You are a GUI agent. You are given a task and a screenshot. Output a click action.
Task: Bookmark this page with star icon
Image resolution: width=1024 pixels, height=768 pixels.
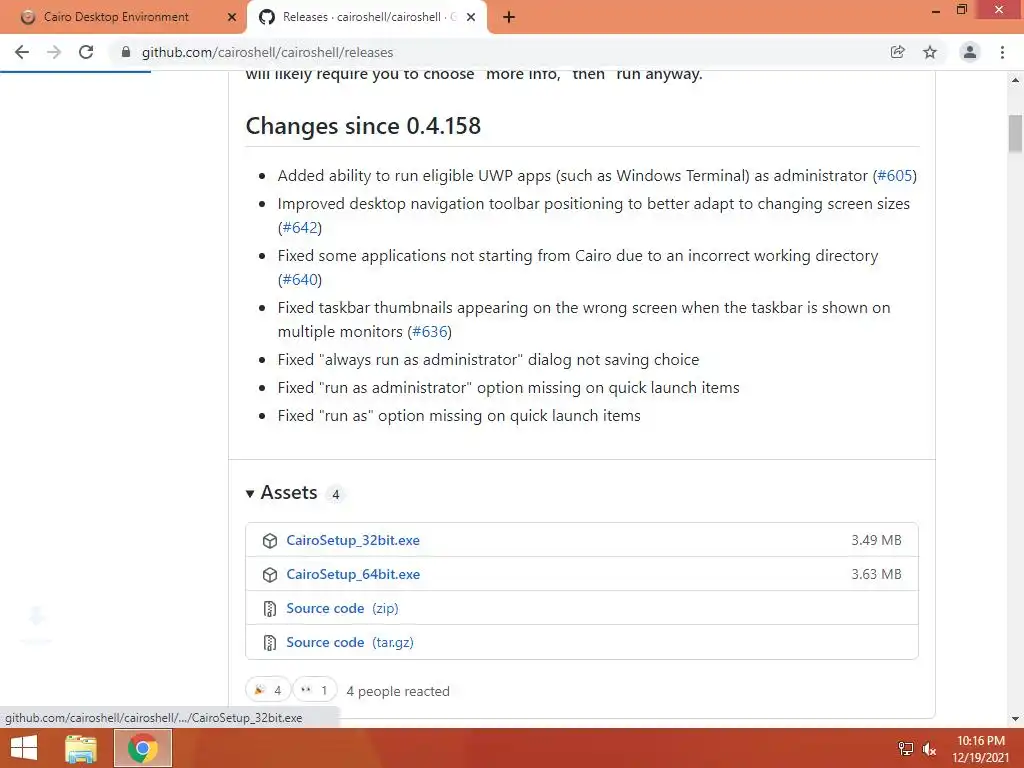pyautogui.click(x=930, y=52)
